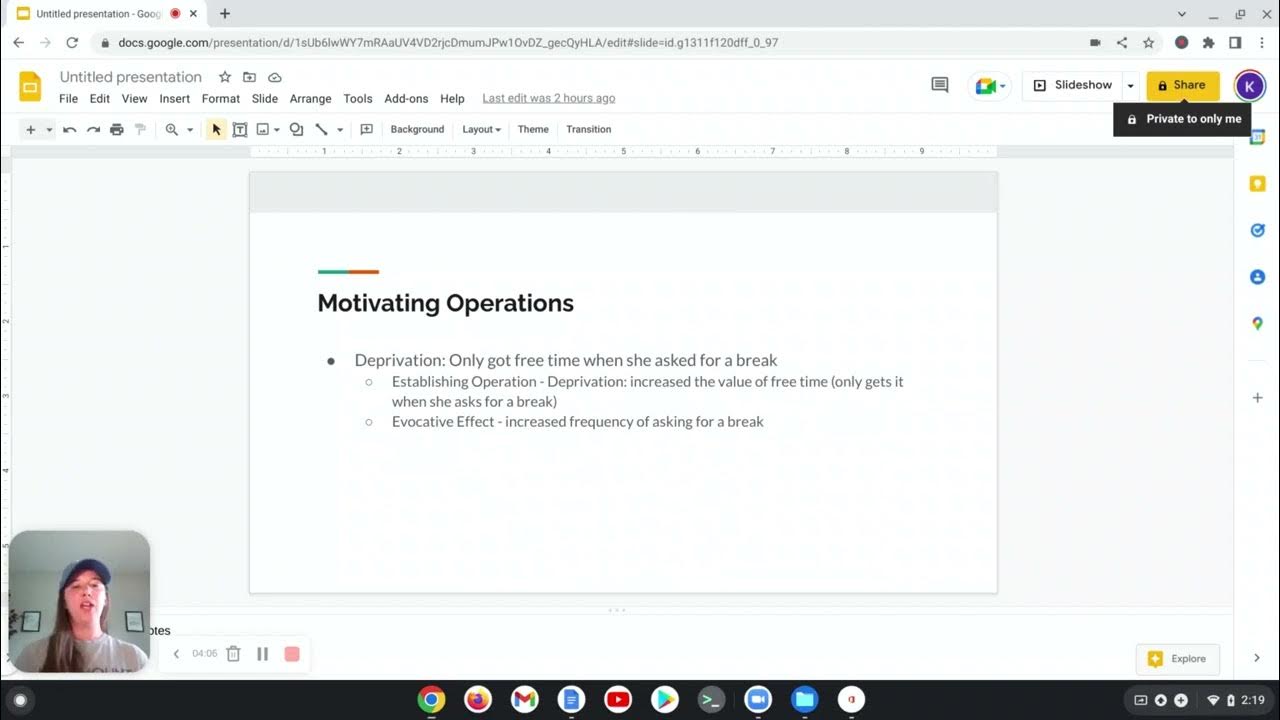Open Files app from the shelf
Viewport: 1280px width, 720px height.
tap(805, 700)
